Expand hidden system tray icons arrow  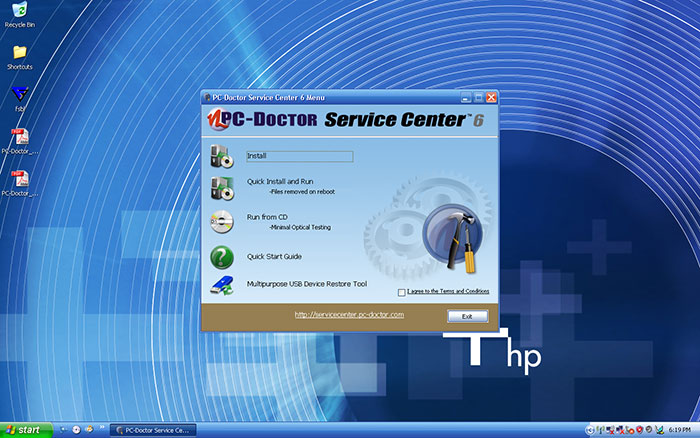(590, 430)
